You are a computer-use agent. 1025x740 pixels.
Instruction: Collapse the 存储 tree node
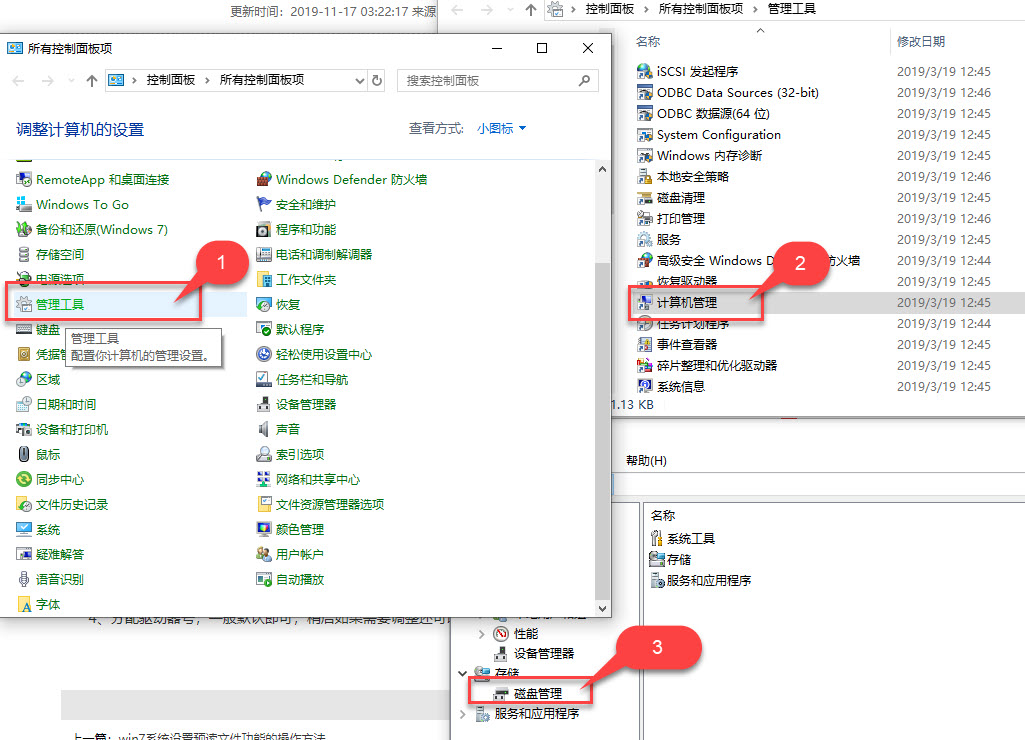462,672
